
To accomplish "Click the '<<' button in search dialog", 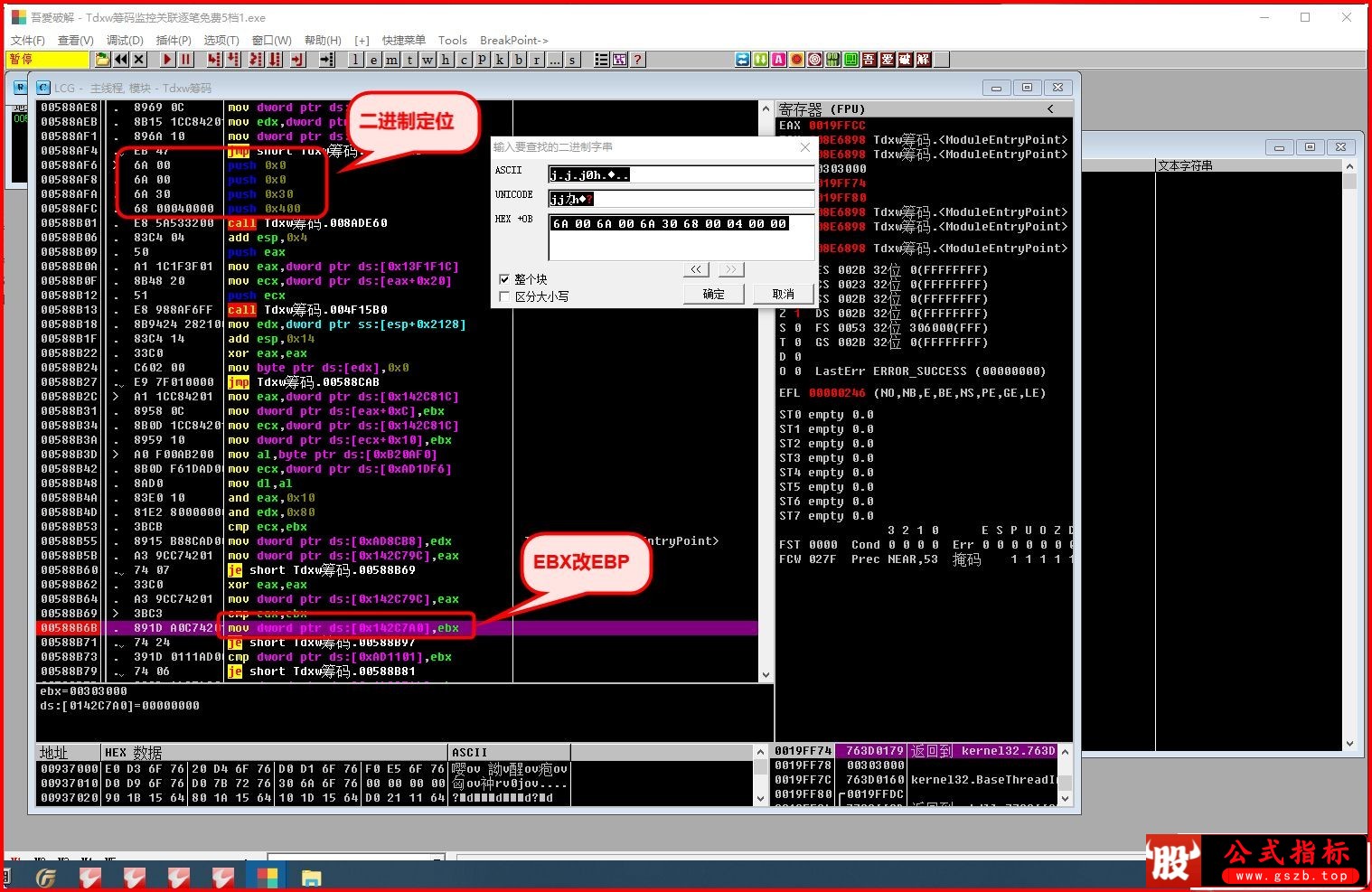I will pyautogui.click(x=695, y=269).
